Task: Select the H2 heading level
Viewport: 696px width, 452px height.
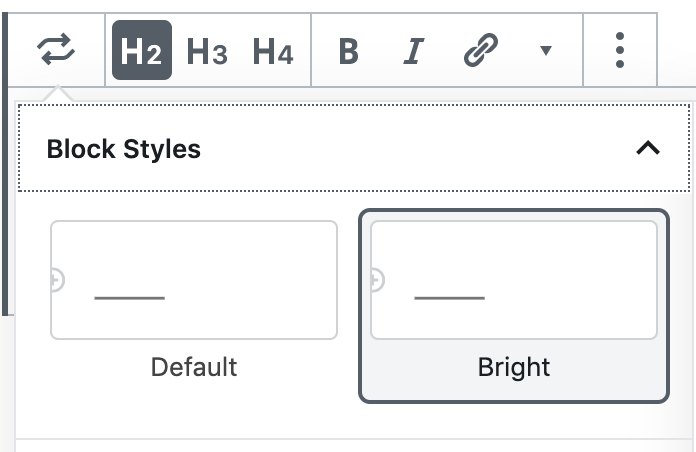Action: (x=141, y=51)
